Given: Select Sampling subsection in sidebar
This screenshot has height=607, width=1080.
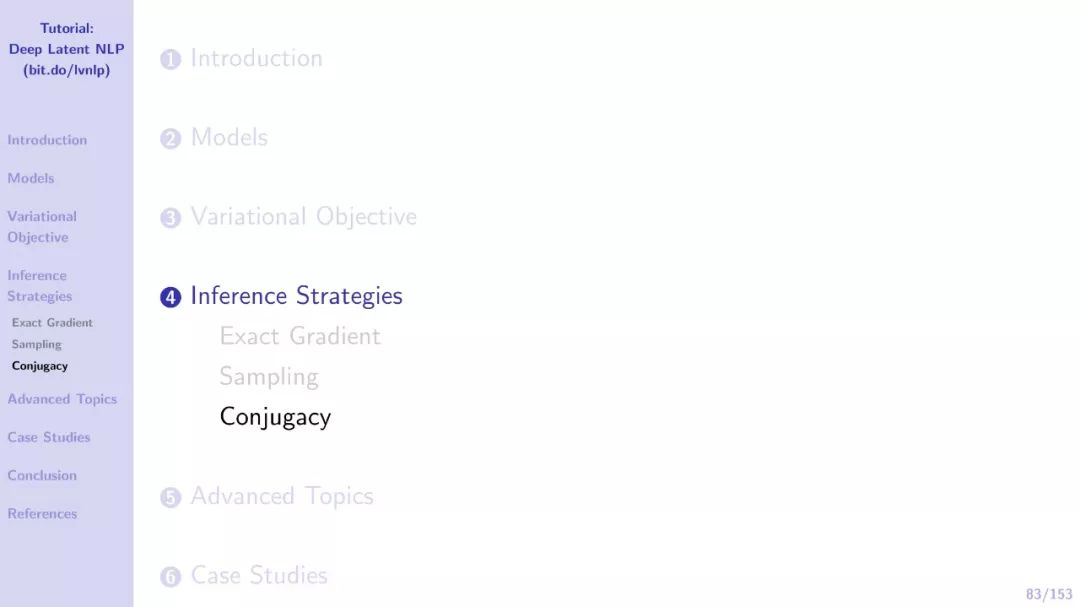Looking at the screenshot, I should [37, 344].
